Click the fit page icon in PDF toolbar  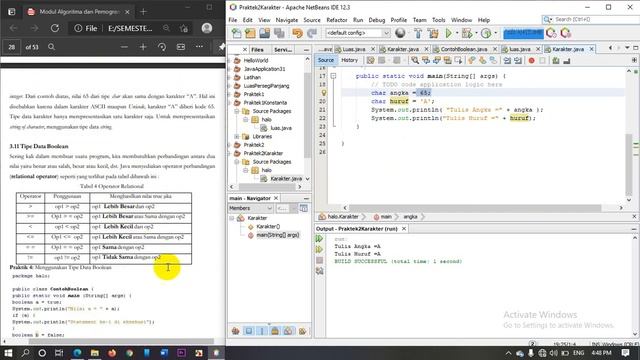(181, 47)
